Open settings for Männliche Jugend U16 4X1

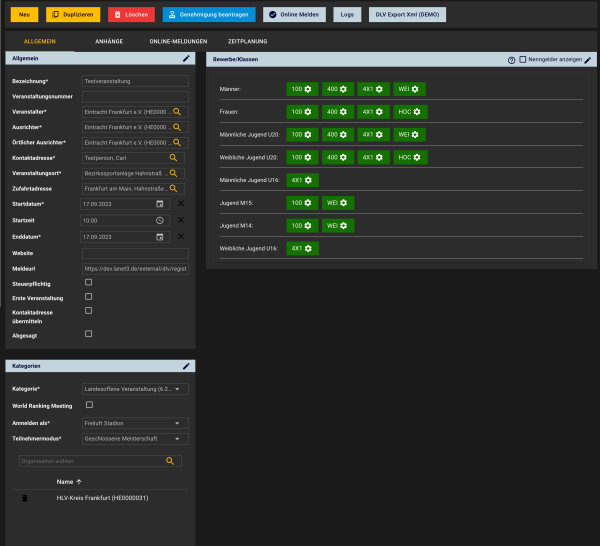click(308, 180)
